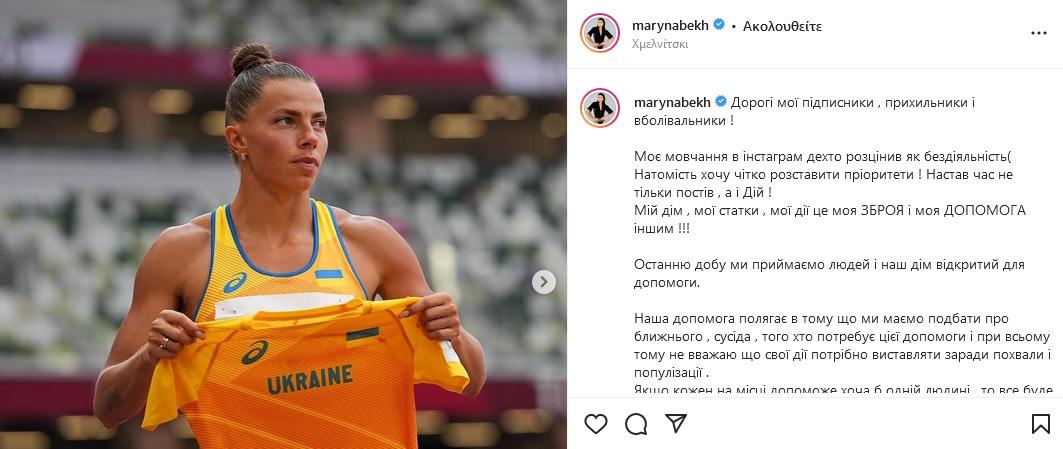Click the athlete photo holding Ukraine jersey
The width and height of the screenshot is (1063, 449).
tap(283, 224)
